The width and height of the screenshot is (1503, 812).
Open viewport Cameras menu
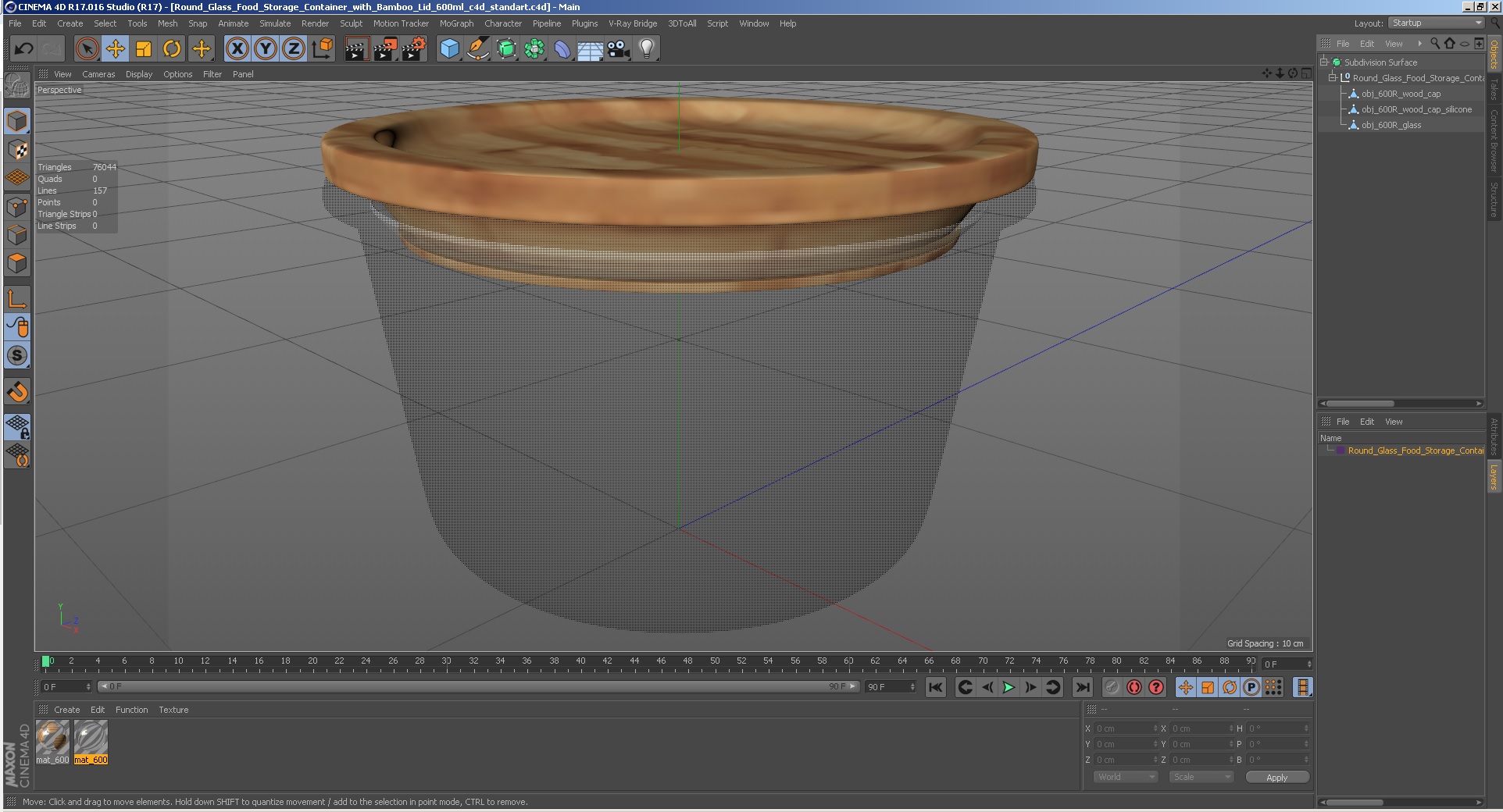coord(98,74)
